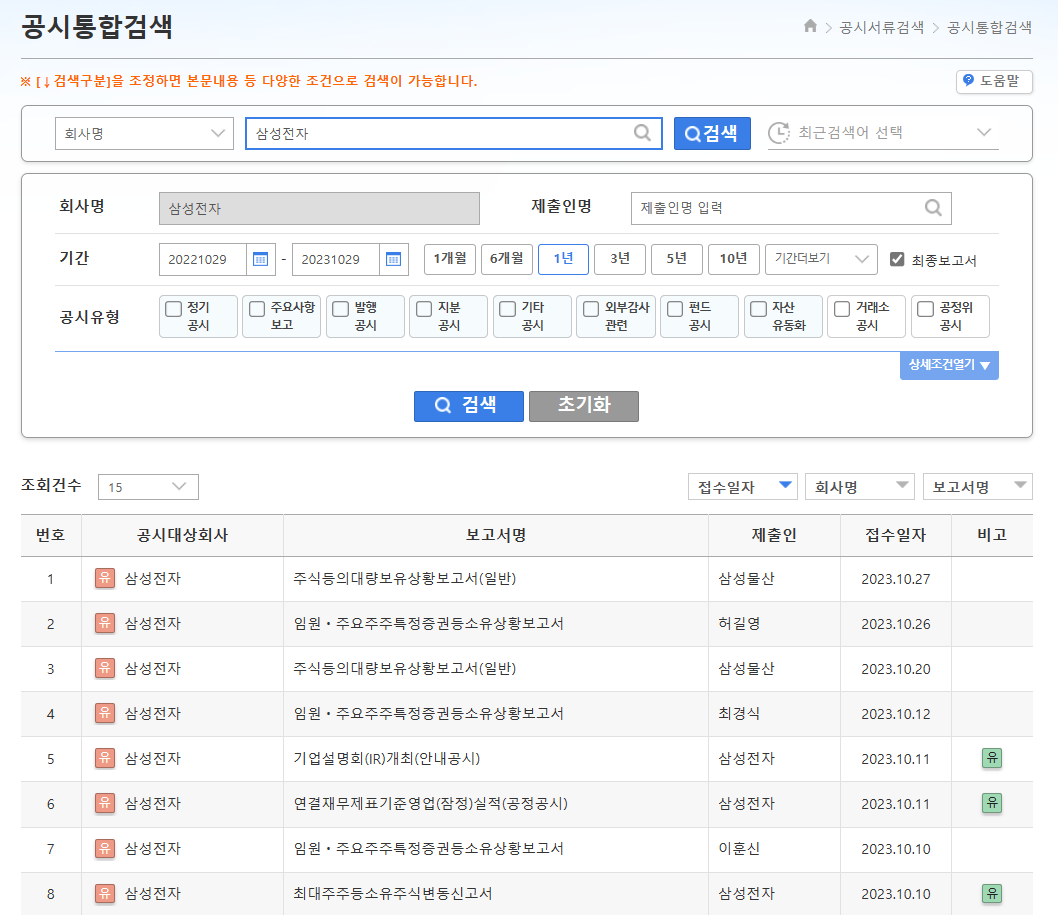Click the orange 유 badge in row 6
1058x915 pixels.
click(105, 804)
